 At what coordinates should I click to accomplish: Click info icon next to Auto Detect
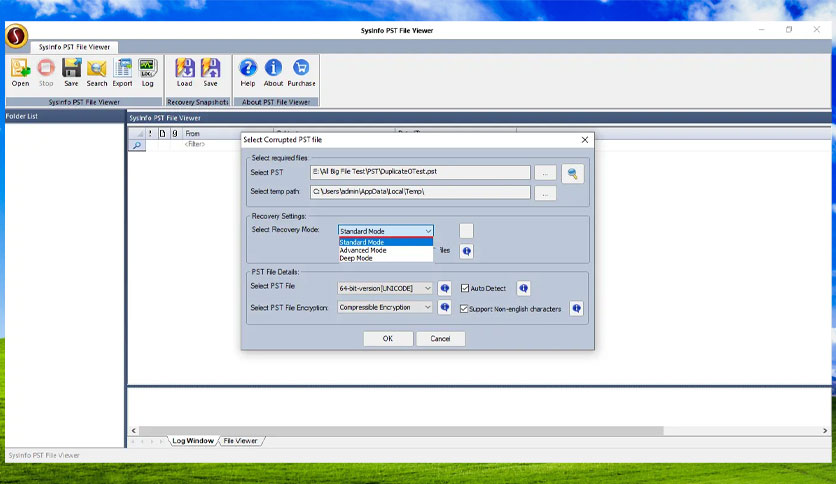pyautogui.click(x=524, y=288)
